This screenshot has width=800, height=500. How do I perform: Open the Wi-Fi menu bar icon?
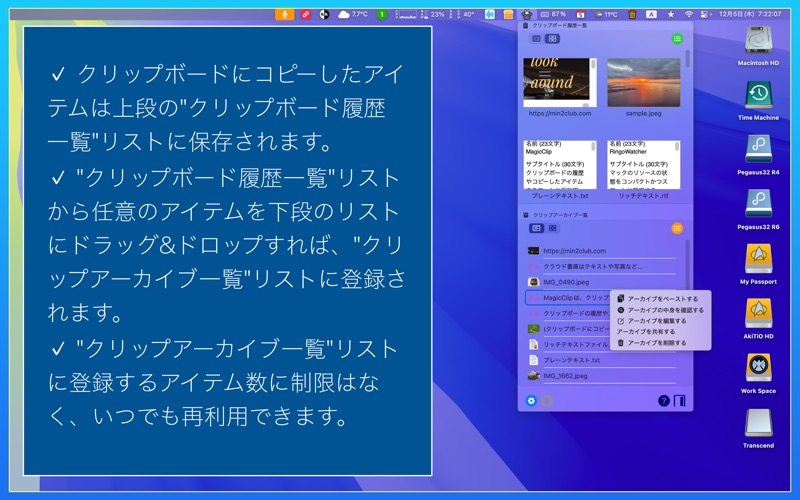coord(689,14)
